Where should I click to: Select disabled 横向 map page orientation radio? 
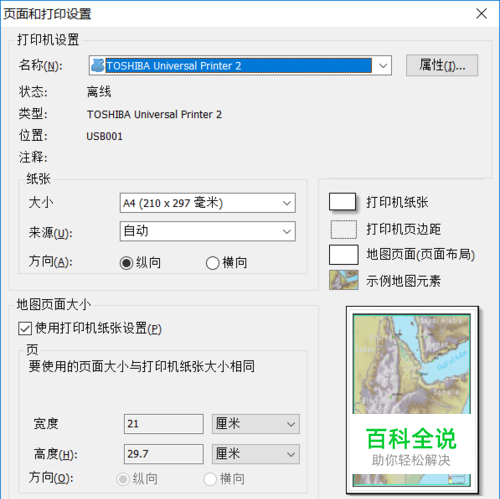click(210, 479)
